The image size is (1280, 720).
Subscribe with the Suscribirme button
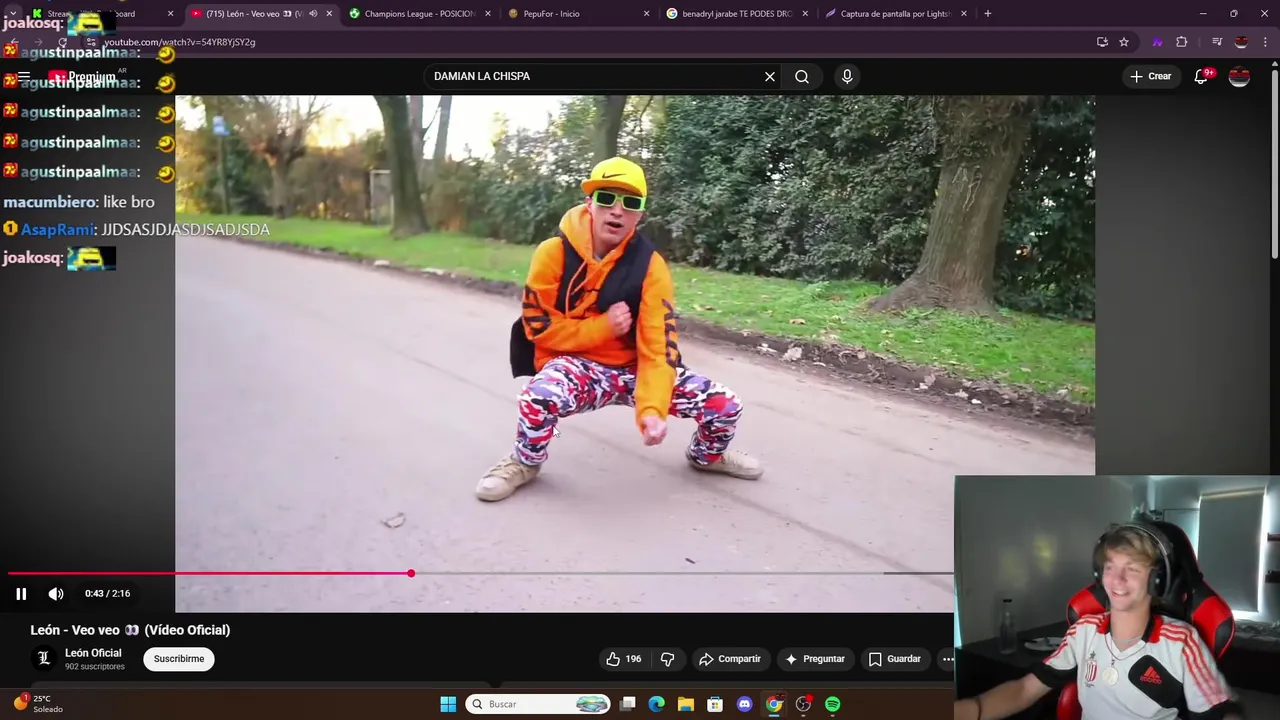click(x=179, y=659)
